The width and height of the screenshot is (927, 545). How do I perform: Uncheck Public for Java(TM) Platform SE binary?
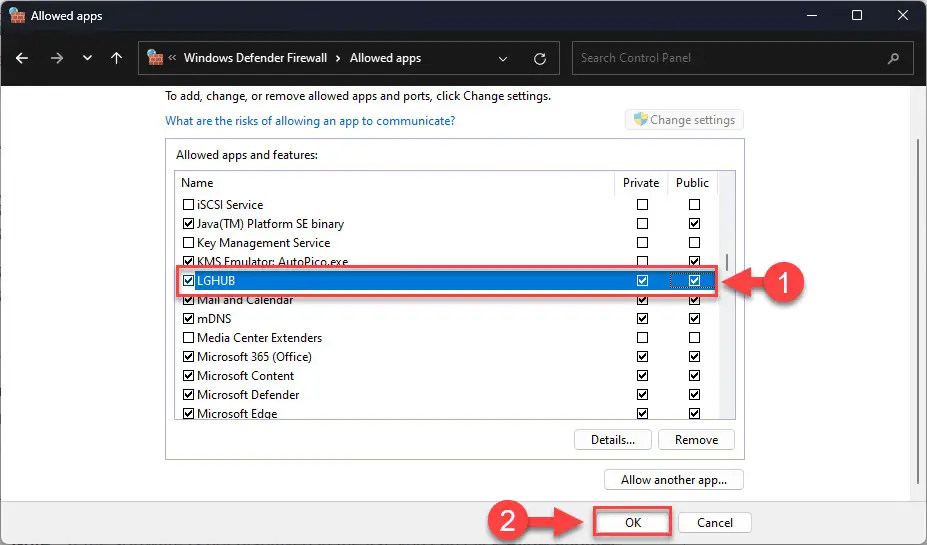click(x=694, y=223)
